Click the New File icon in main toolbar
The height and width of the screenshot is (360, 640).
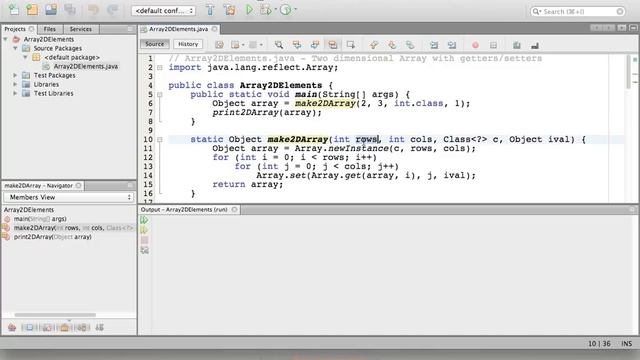pyautogui.click(x=13, y=9)
